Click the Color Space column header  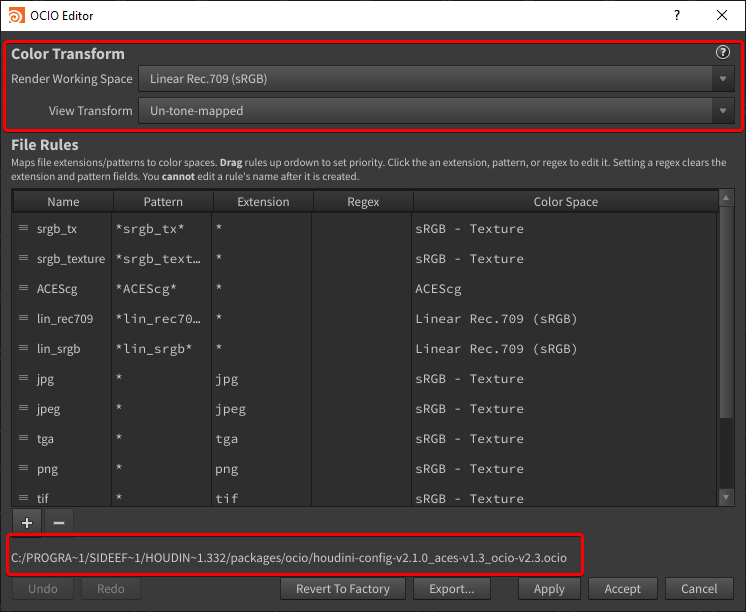566,202
